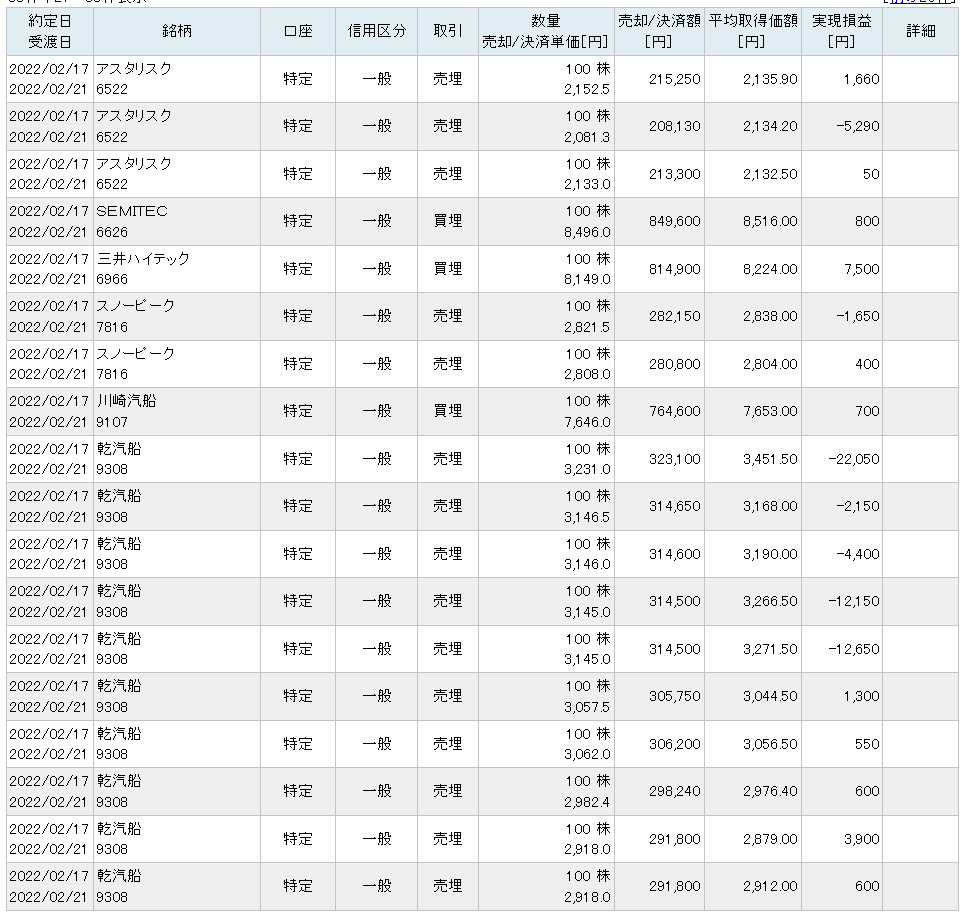The width and height of the screenshot is (962, 914).
Task: Select average cost 8,516.00
Action: (x=770, y=221)
